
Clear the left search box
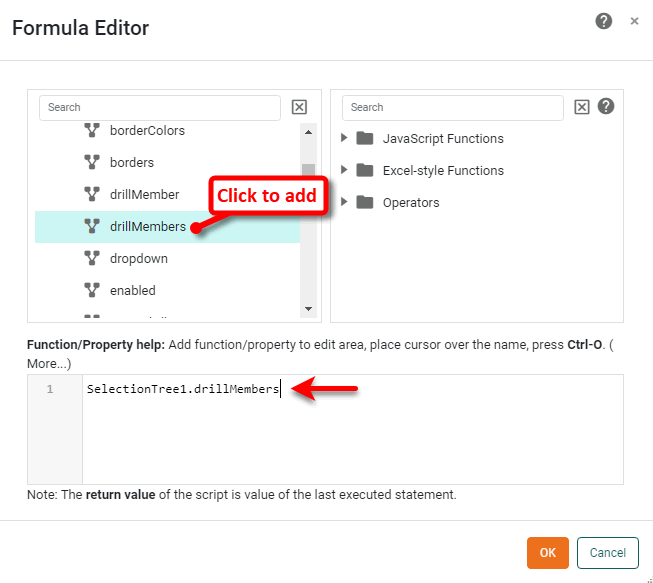[x=299, y=108]
